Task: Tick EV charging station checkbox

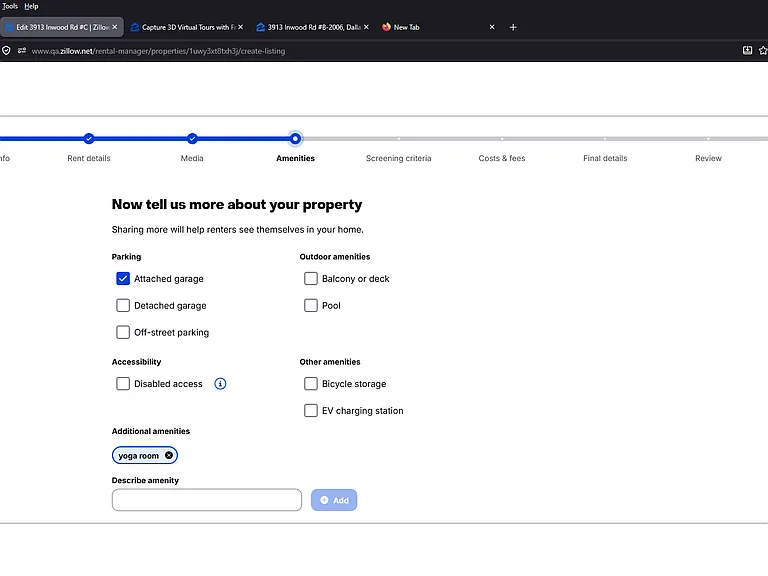Action: pos(311,410)
